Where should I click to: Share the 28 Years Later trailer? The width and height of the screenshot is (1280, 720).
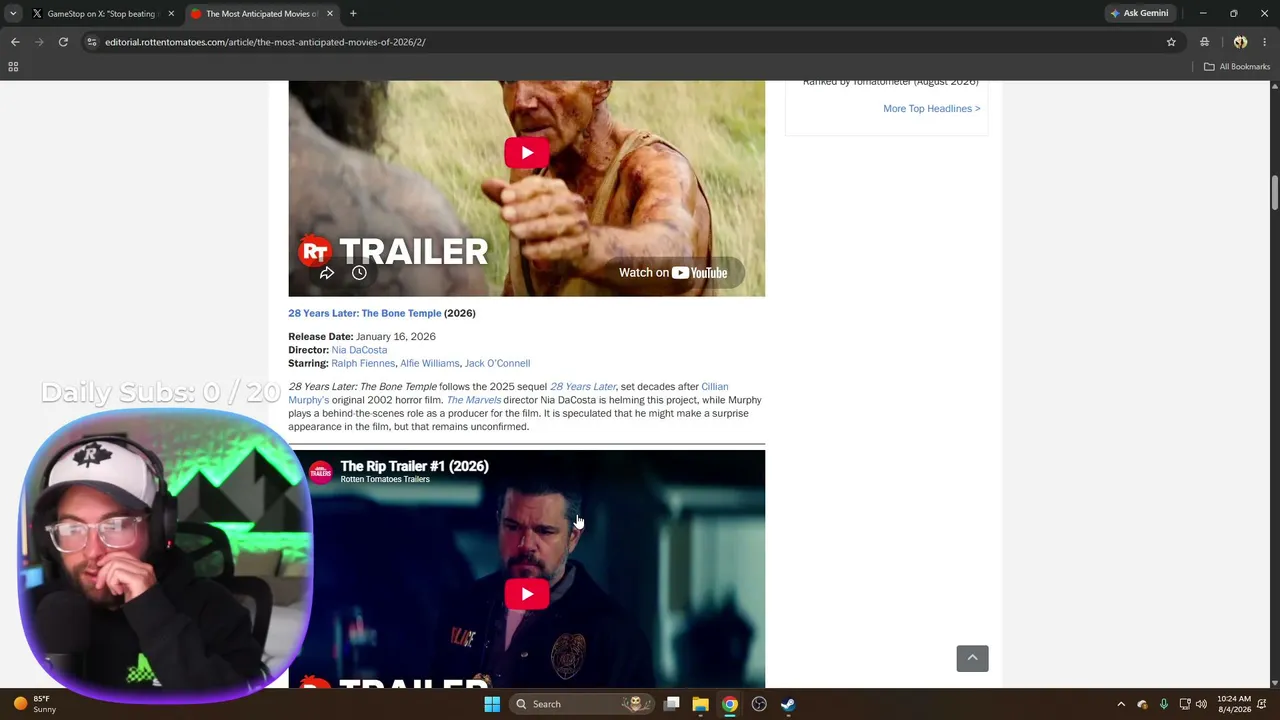tap(327, 273)
